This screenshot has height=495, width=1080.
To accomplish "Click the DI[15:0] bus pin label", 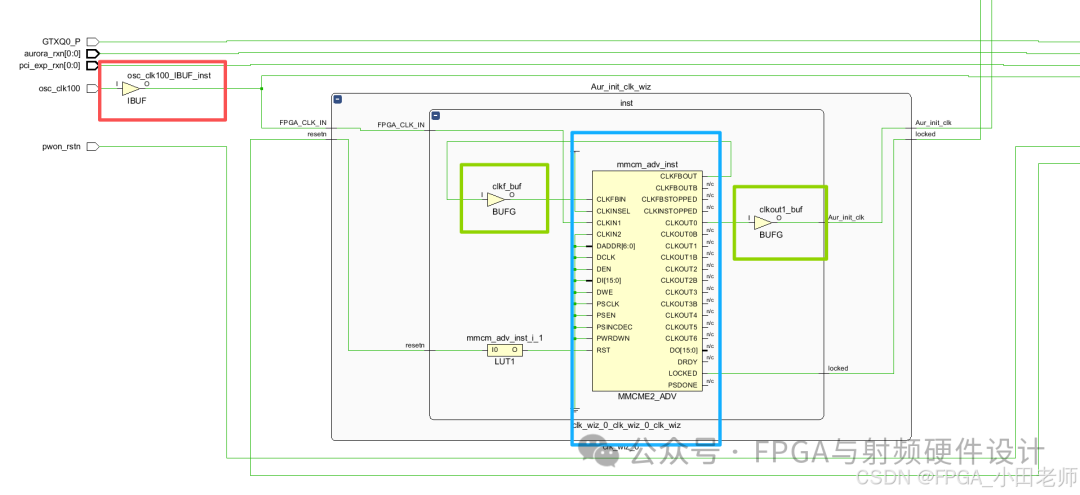I will [610, 281].
